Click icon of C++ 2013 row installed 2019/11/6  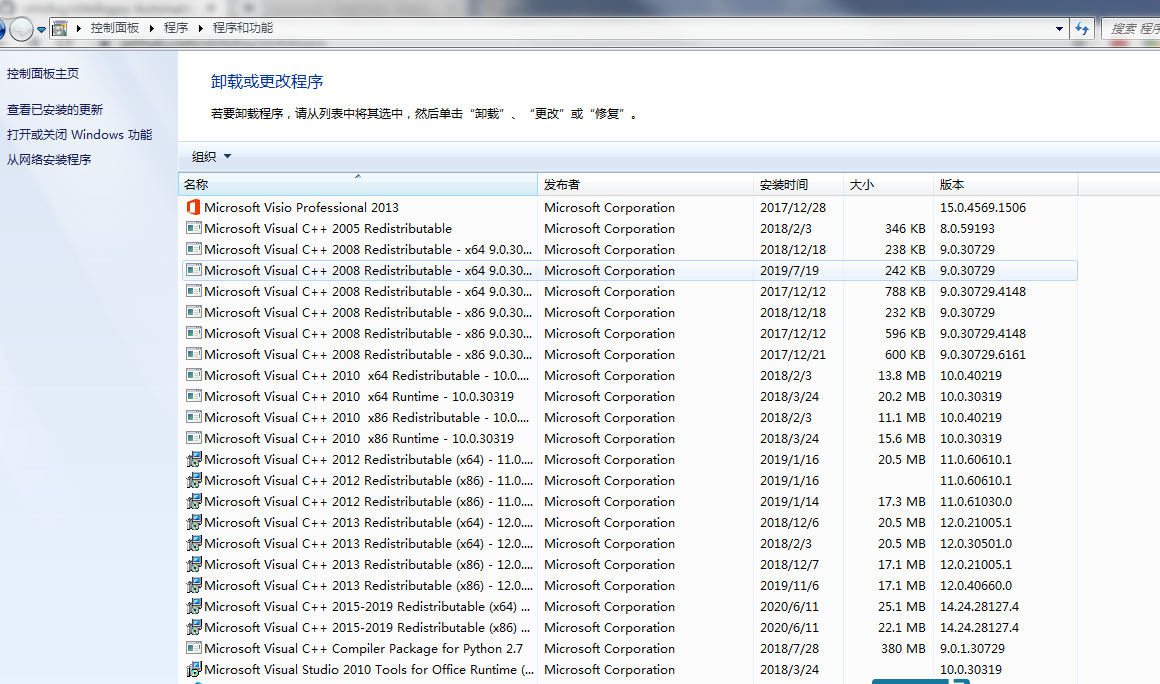194,585
